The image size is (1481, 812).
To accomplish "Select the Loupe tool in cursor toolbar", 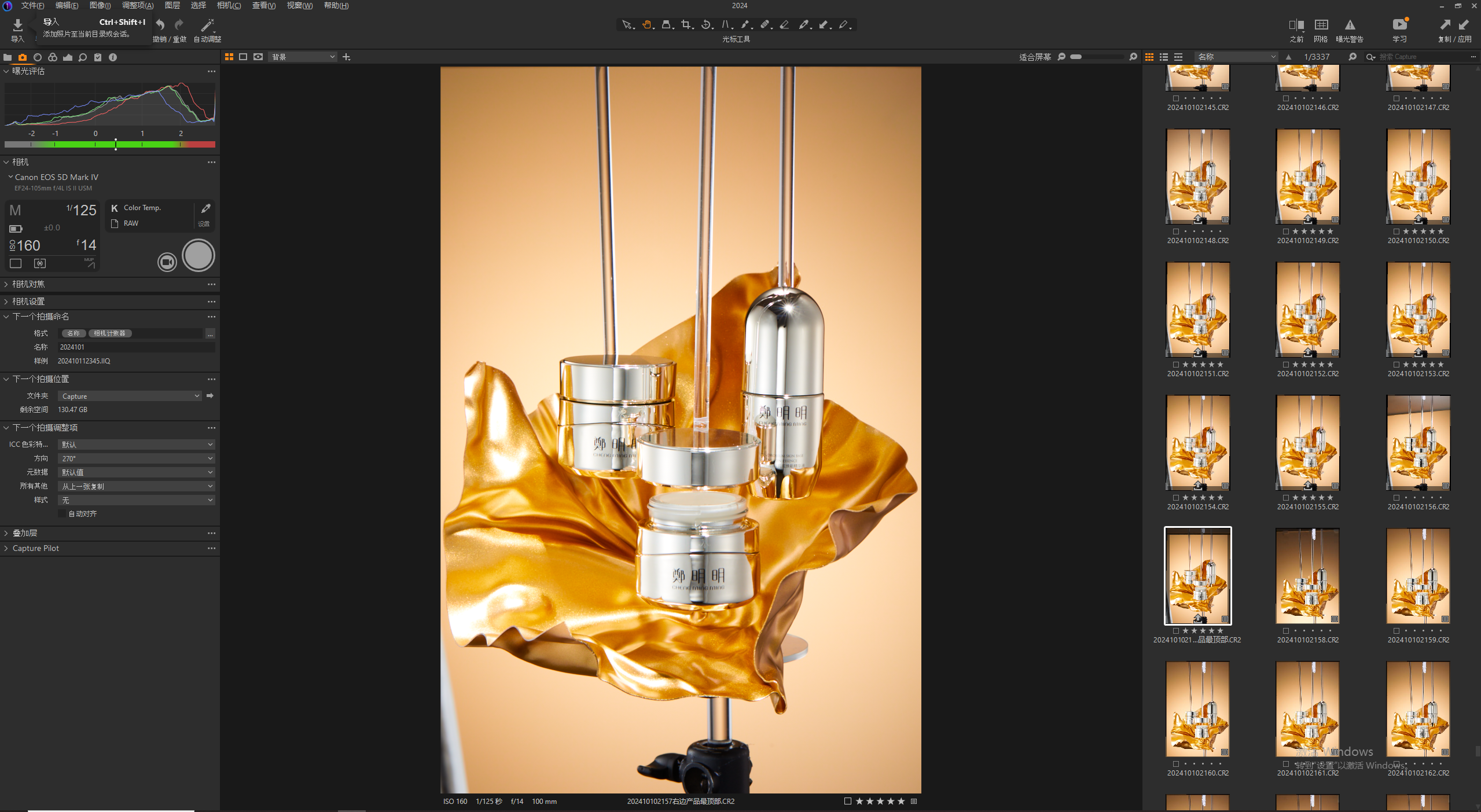I will coord(667,25).
